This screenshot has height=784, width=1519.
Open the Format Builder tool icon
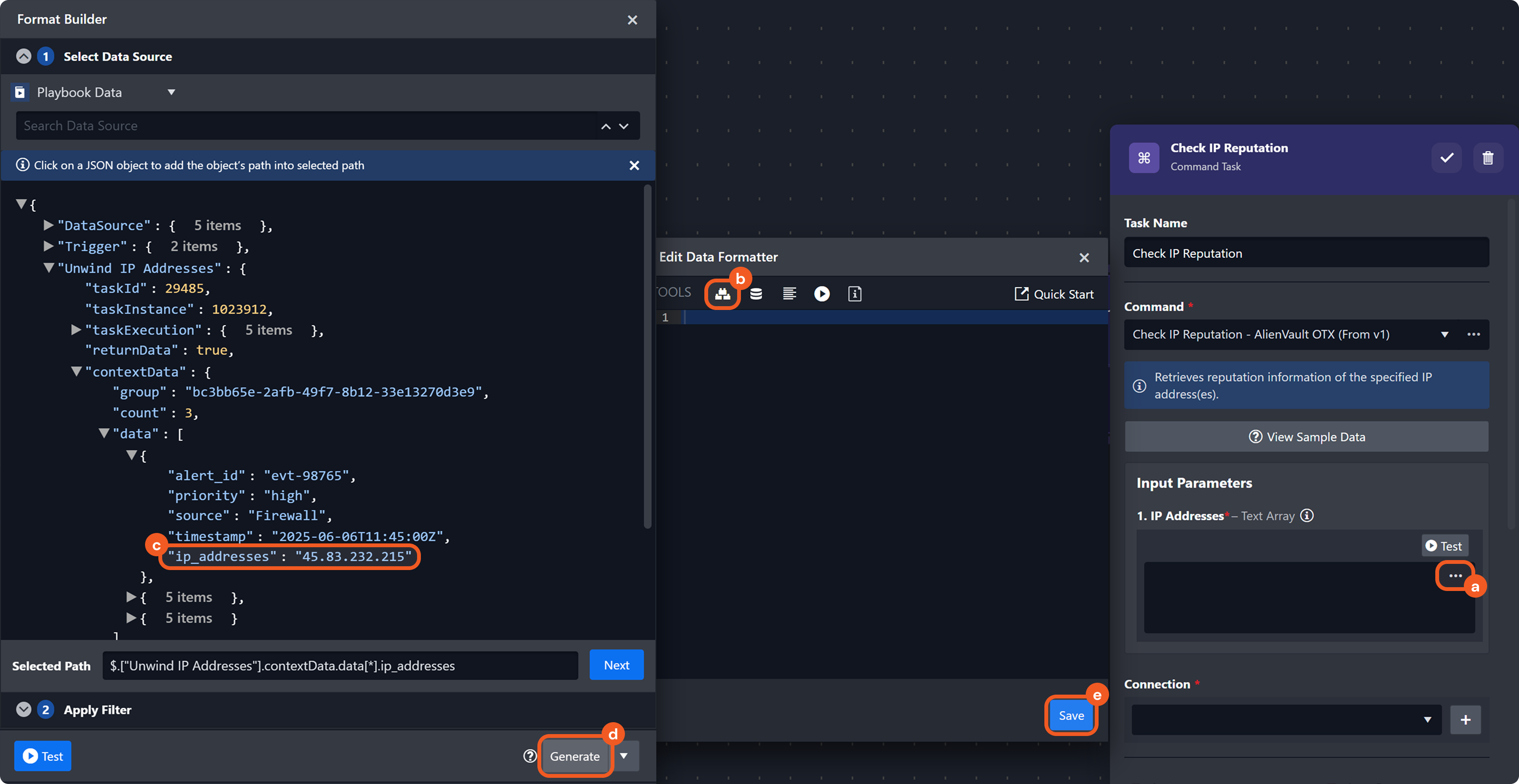(x=722, y=293)
